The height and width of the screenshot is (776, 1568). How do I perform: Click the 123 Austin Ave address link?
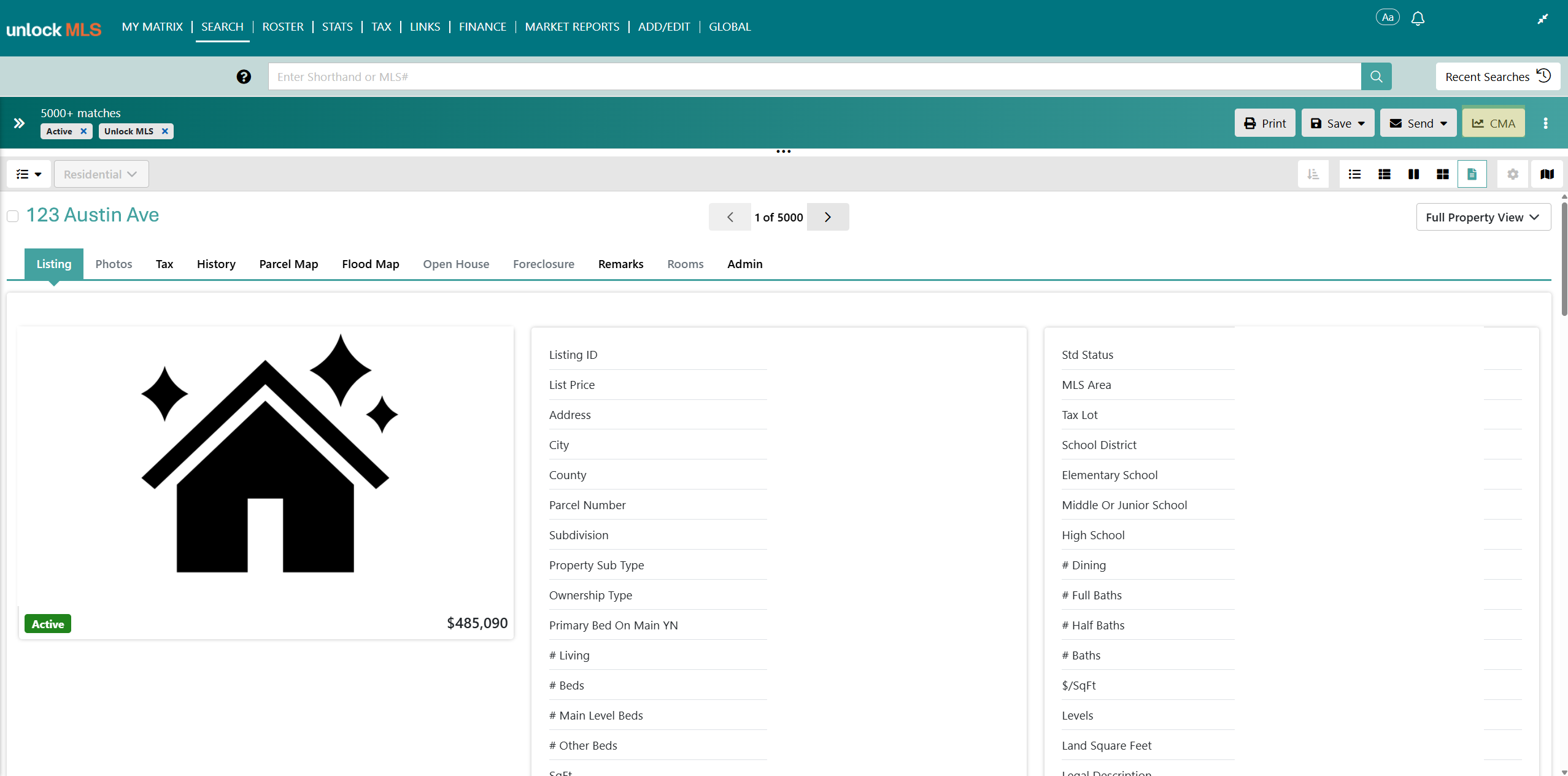coord(93,215)
